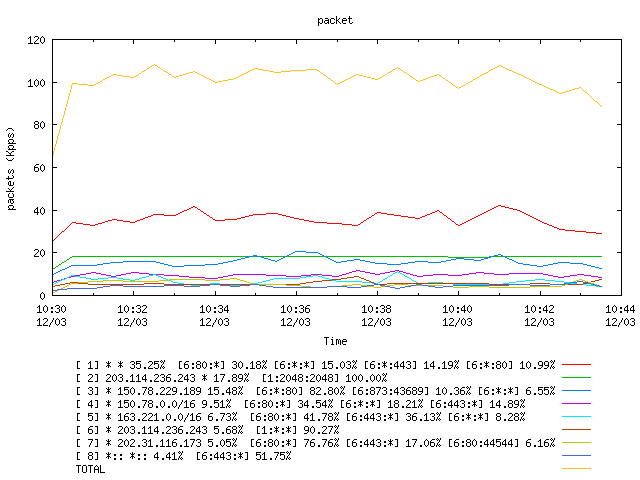Click "[1:*:*] 90.27%" in legend row 6
The image size is (640, 480).
tap(298, 430)
